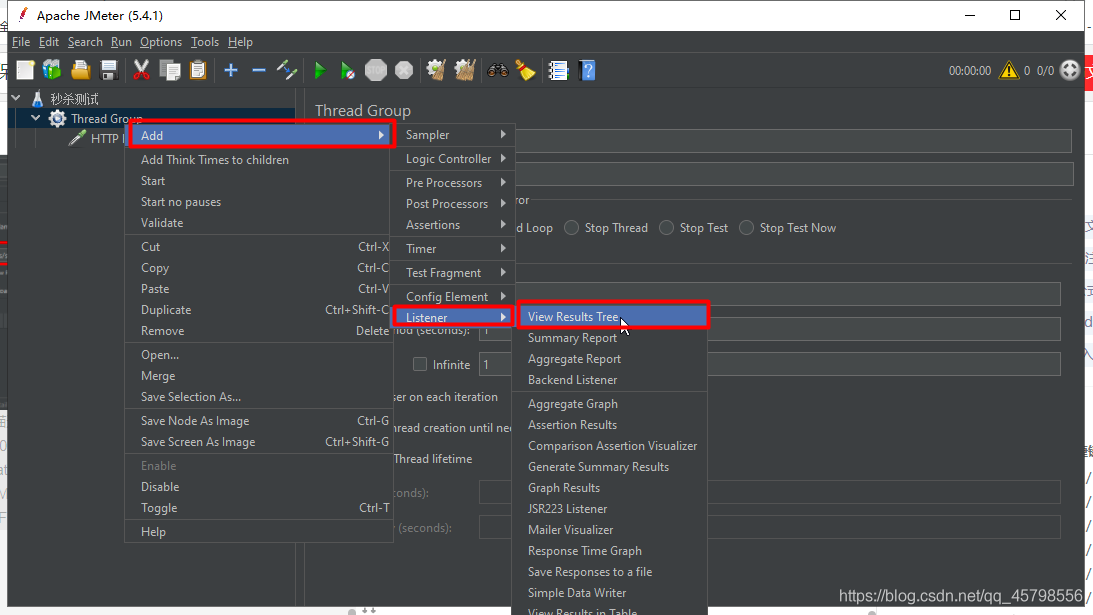
Task: Expand the Pre Processors submenu
Action: [x=454, y=183]
